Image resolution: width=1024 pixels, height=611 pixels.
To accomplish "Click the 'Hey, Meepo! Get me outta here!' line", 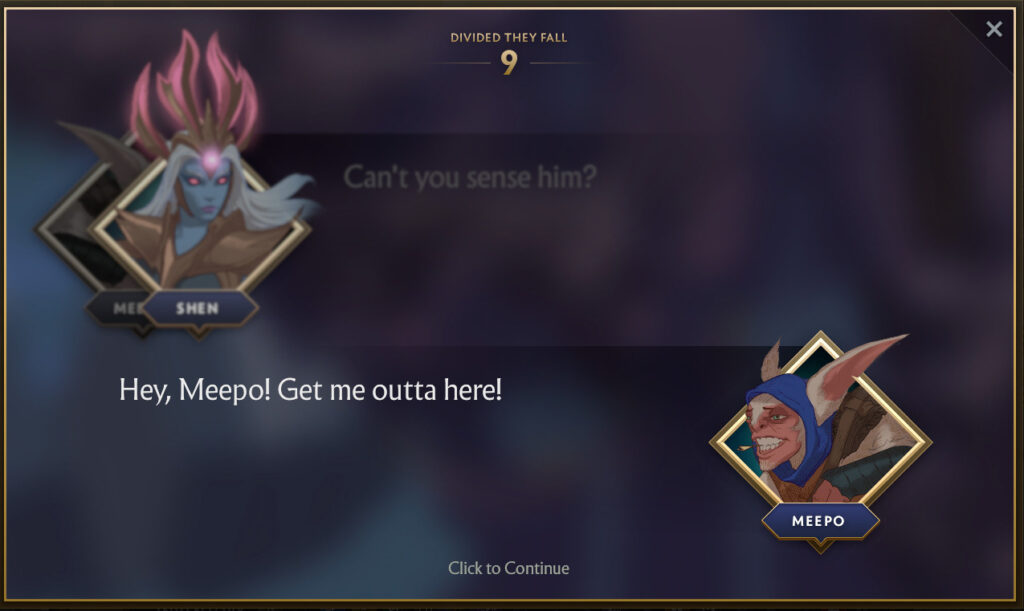I will (310, 390).
